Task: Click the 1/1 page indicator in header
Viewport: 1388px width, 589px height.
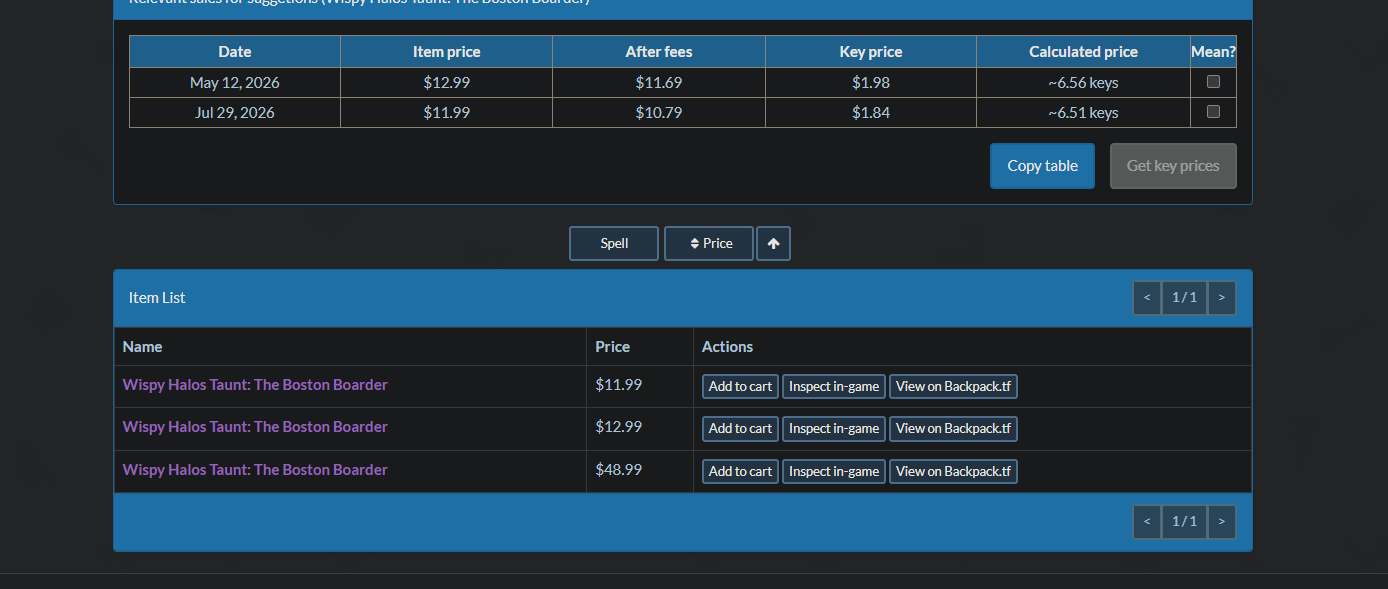Action: coord(1184,297)
